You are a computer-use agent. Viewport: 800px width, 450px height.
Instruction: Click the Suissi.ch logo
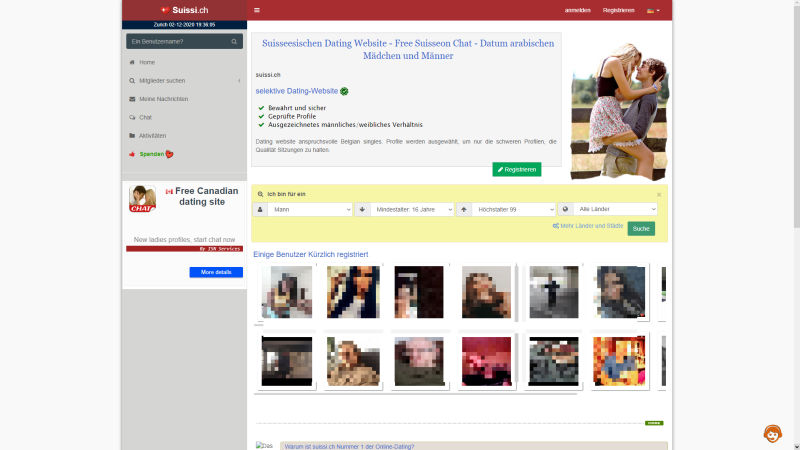[184, 10]
